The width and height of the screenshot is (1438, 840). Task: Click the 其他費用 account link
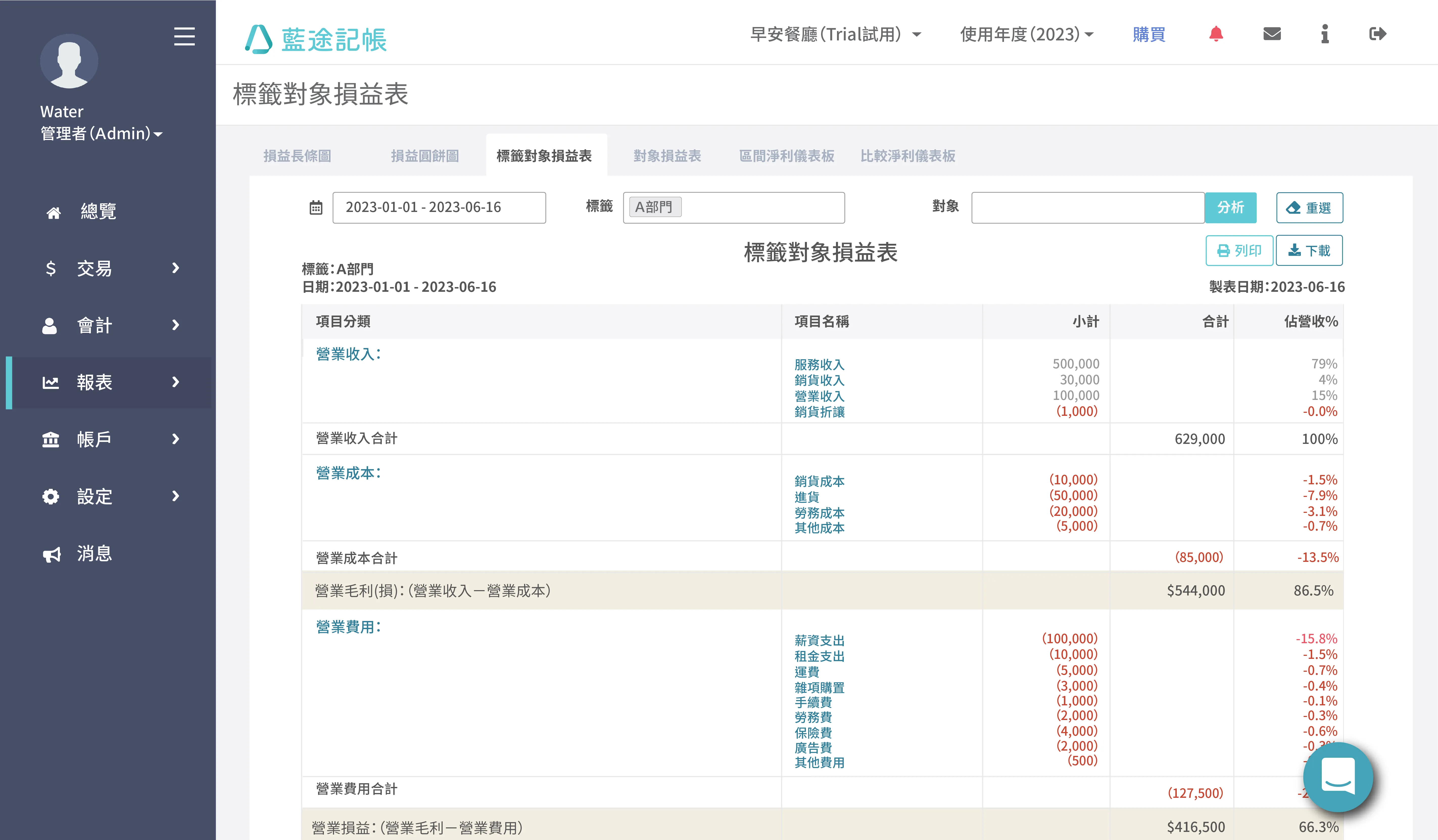pos(820,762)
